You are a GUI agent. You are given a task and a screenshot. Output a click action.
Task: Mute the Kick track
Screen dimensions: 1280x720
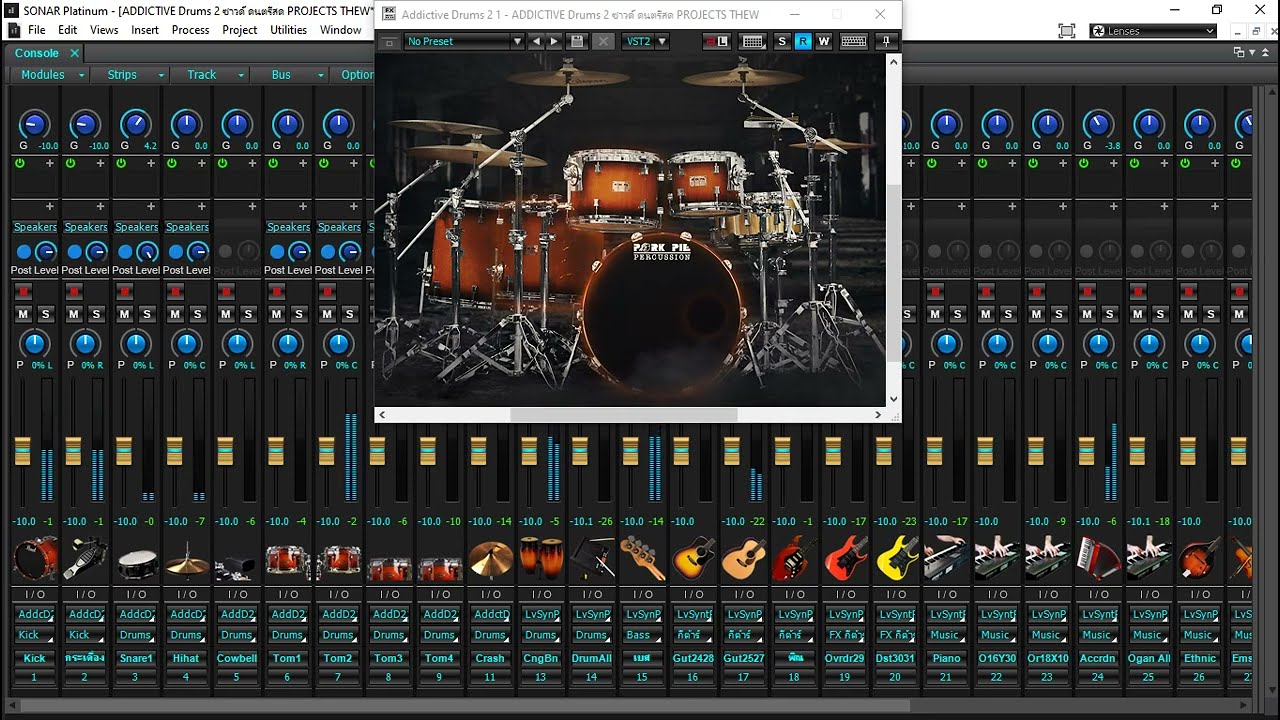(x=24, y=314)
